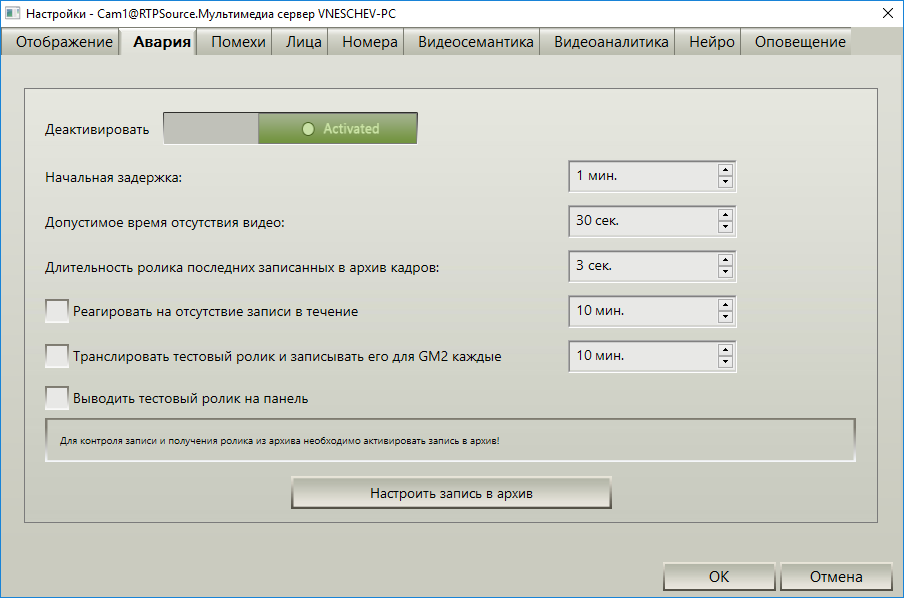Screen dimensions: 904x598
Task: Click Настроить запись в архив button
Action: pyautogui.click(x=451, y=493)
